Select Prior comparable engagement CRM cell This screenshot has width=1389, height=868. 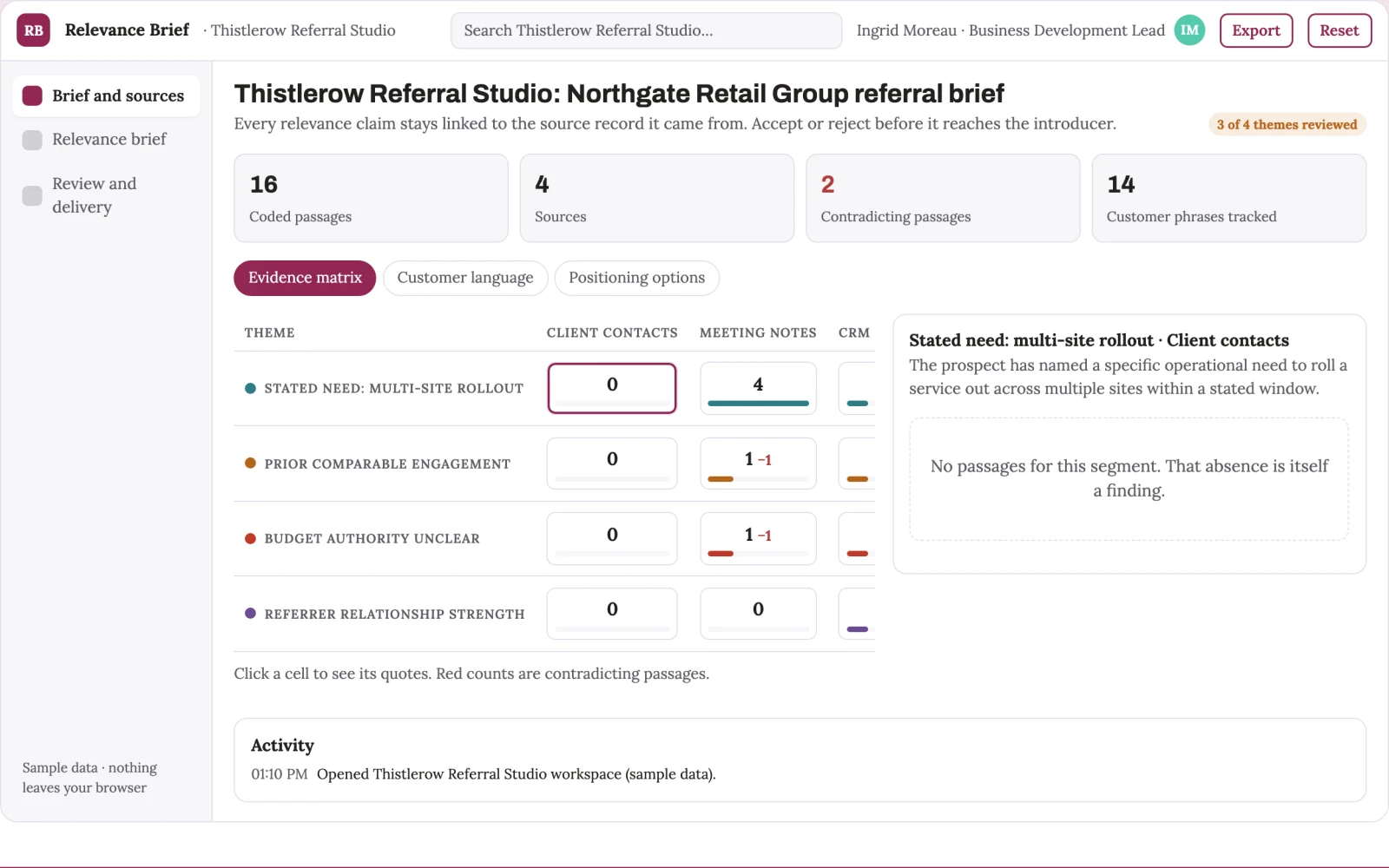click(x=857, y=464)
